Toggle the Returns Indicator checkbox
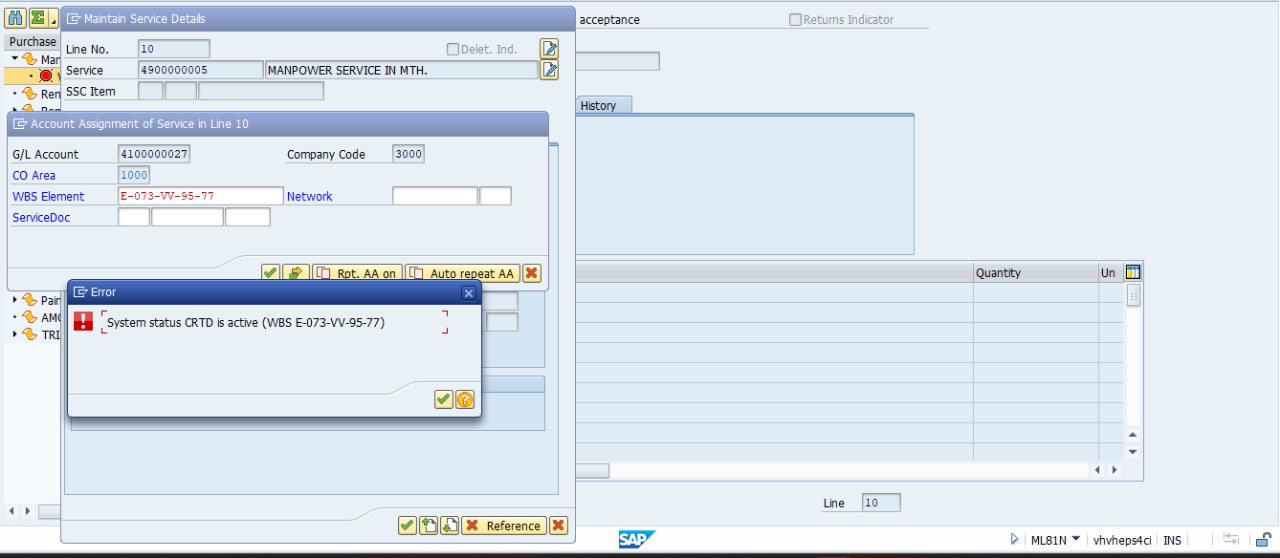Image resolution: width=1280 pixels, height=558 pixels. click(795, 20)
